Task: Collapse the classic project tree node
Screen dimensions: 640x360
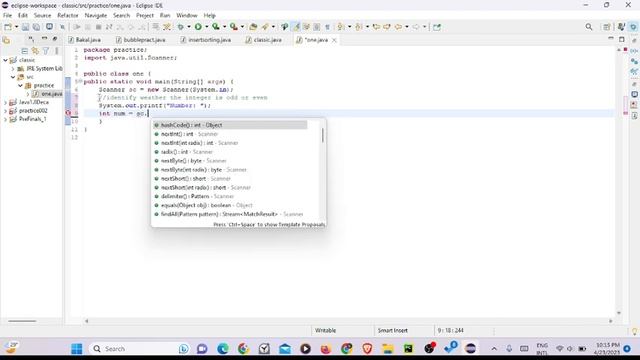Action: [5, 60]
